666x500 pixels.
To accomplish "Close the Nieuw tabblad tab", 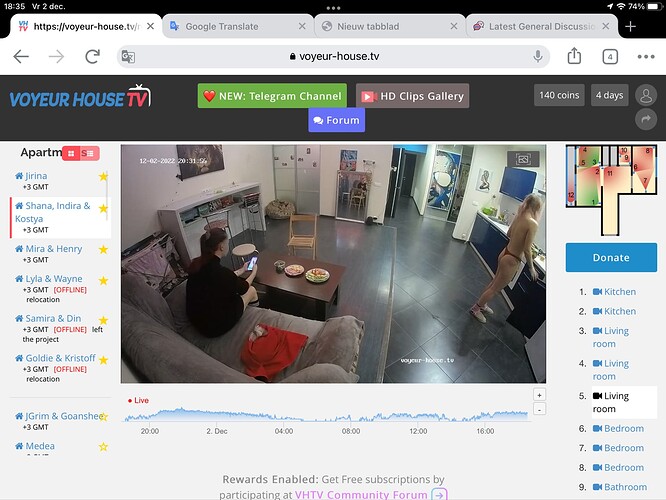I will (454, 26).
